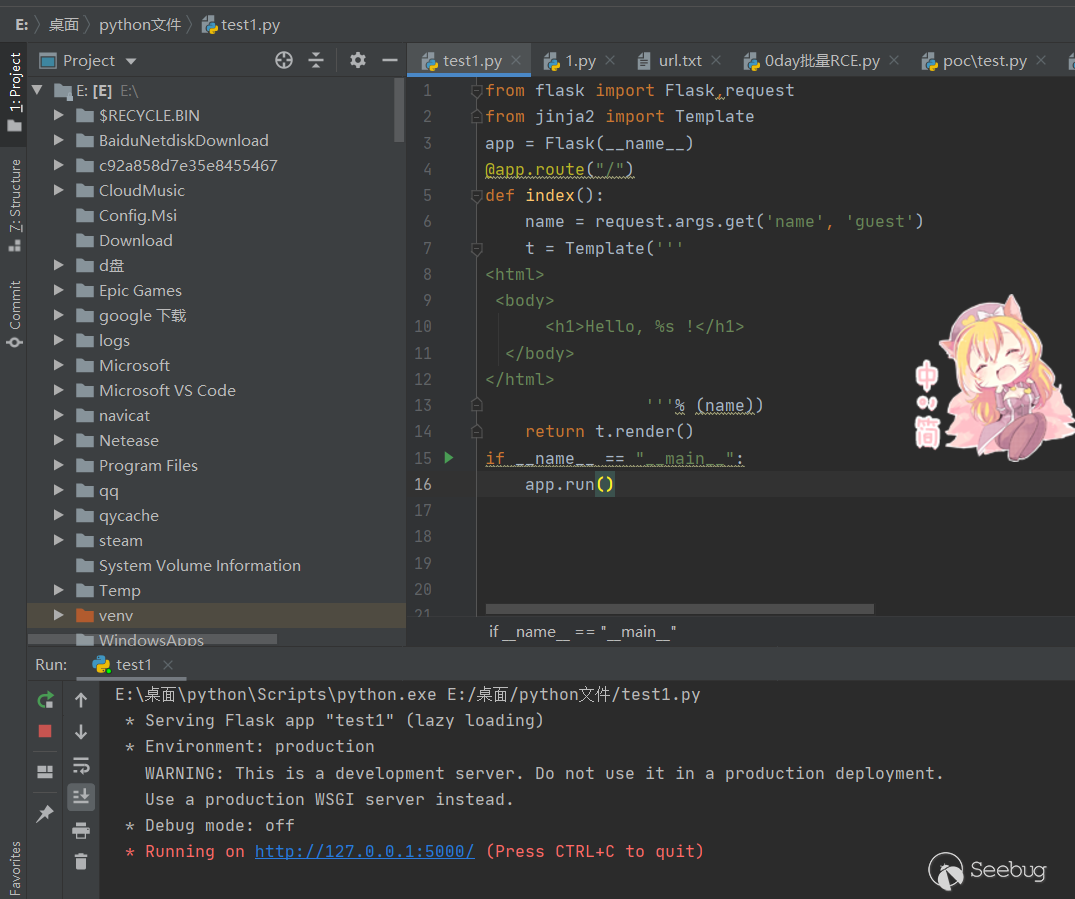
Task: Click the print icon in Run panel
Action: pyautogui.click(x=81, y=830)
